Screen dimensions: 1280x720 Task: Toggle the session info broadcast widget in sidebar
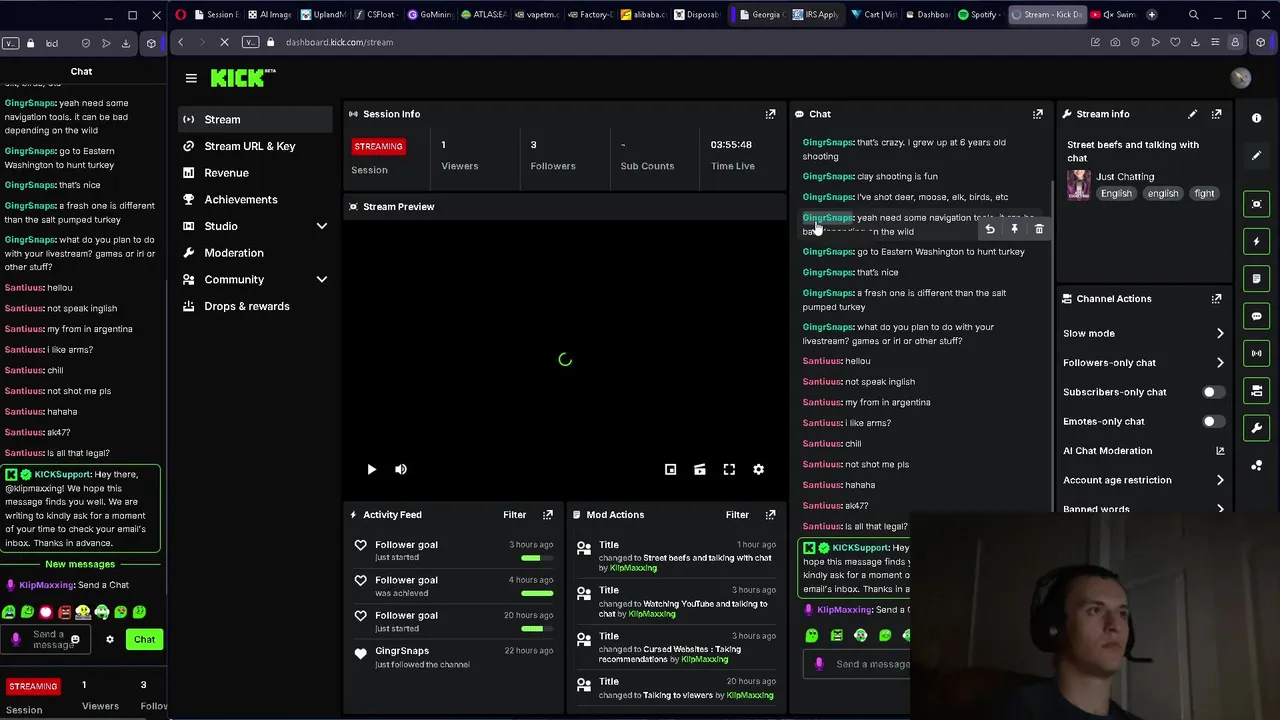pos(1256,353)
